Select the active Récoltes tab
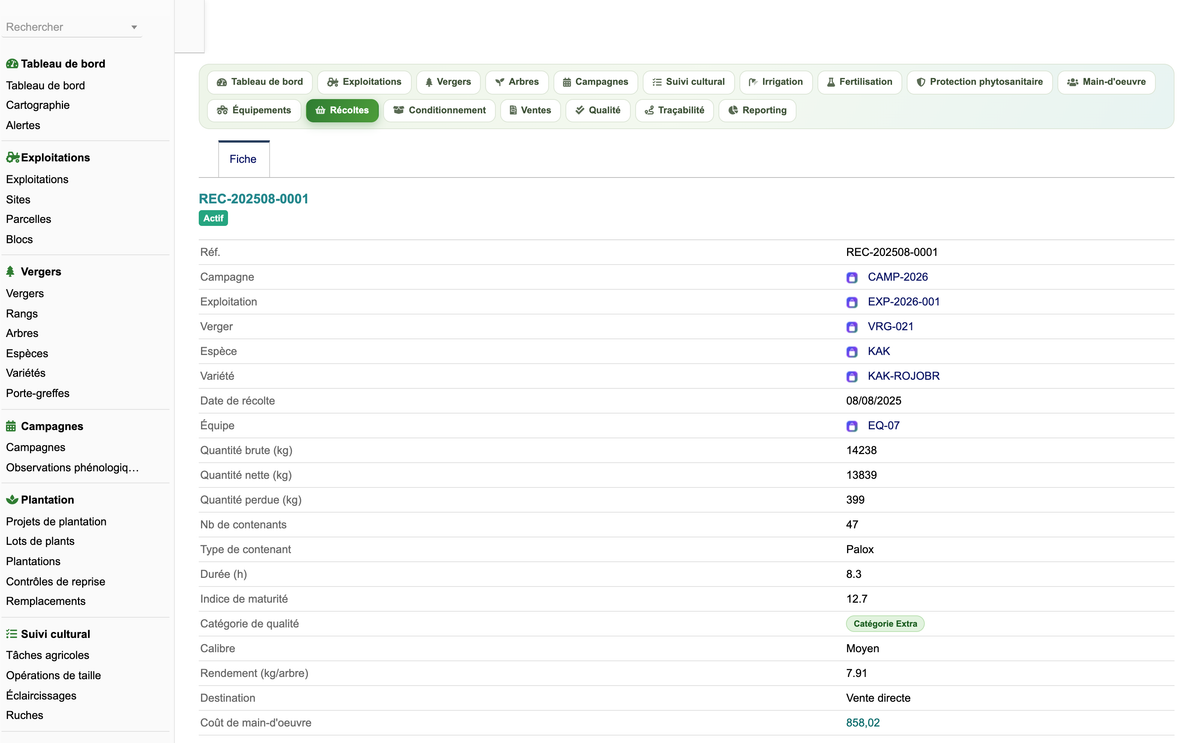 [x=342, y=110]
